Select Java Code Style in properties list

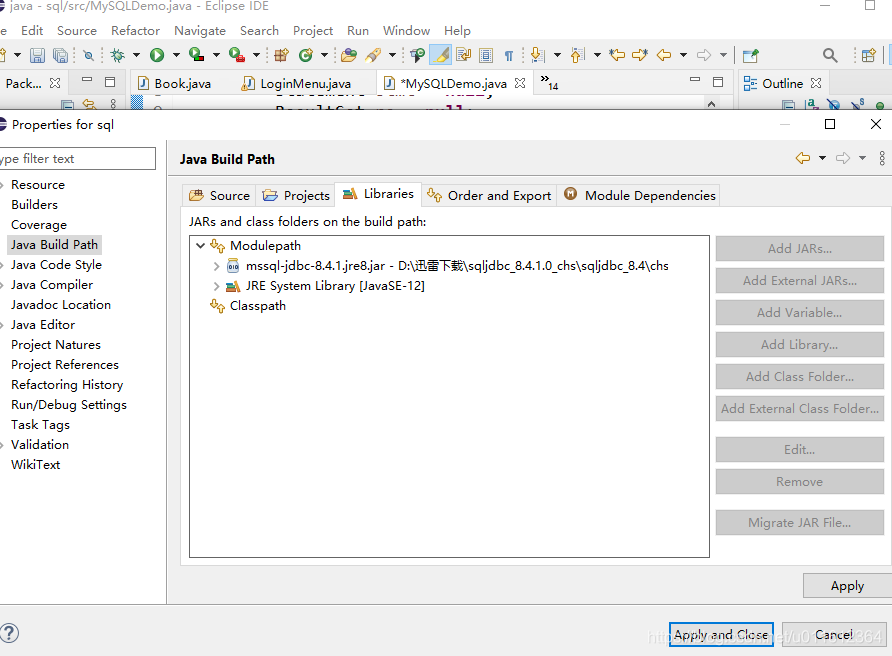pyautogui.click(x=56, y=265)
